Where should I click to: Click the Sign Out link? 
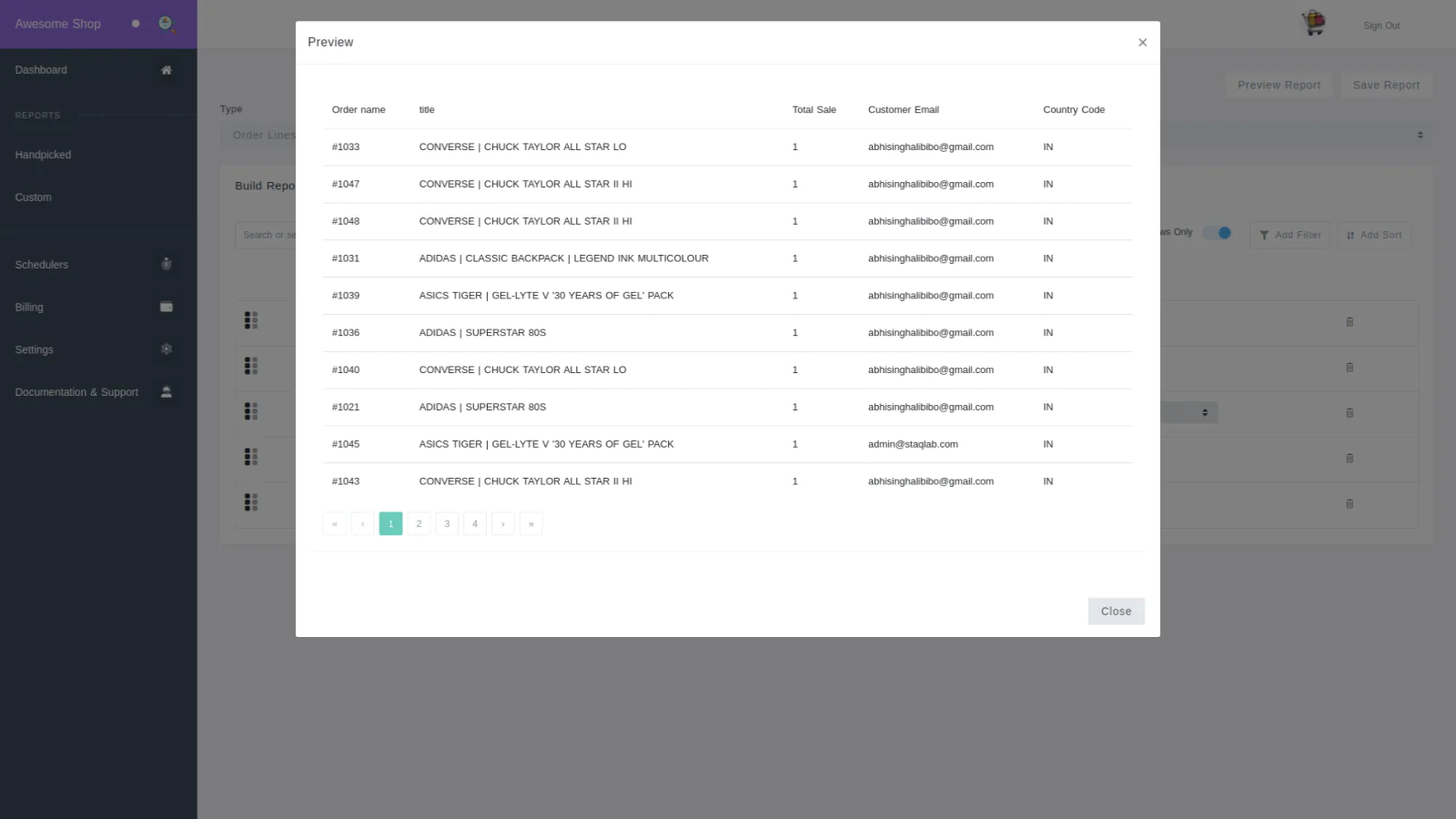coord(1380,25)
